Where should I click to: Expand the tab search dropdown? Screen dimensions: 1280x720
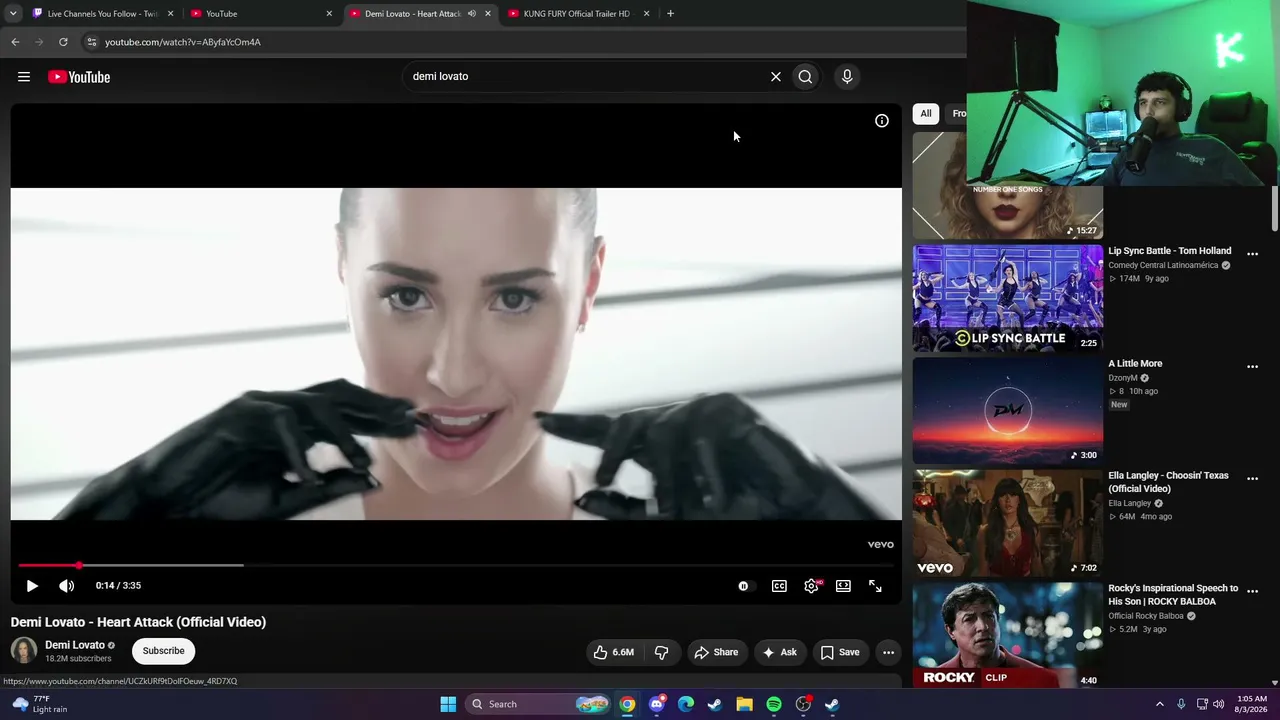pyautogui.click(x=13, y=14)
